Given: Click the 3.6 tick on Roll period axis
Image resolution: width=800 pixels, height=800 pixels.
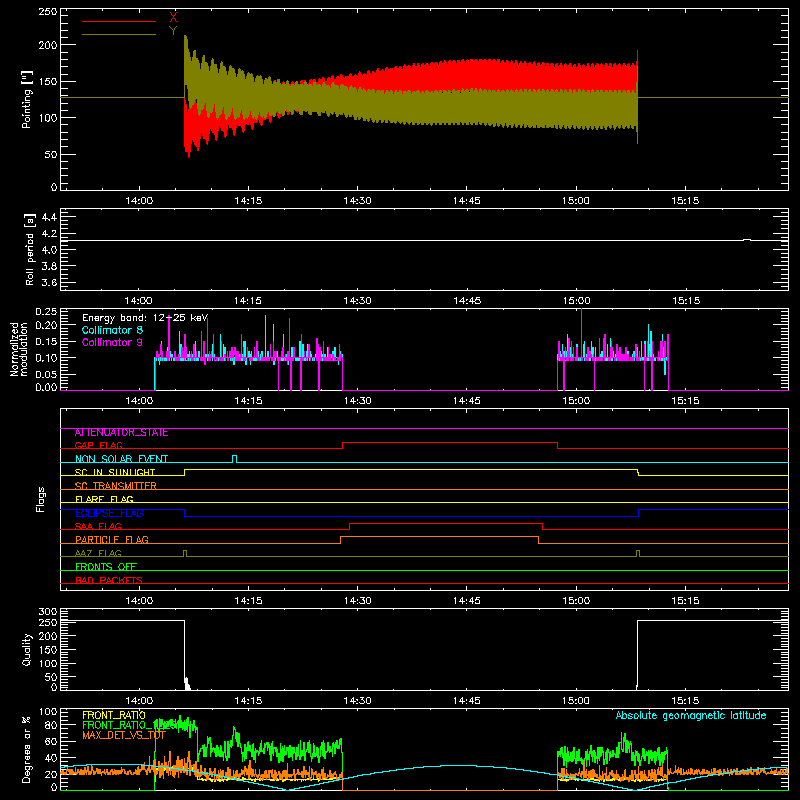Looking at the screenshot, I should tap(49, 283).
